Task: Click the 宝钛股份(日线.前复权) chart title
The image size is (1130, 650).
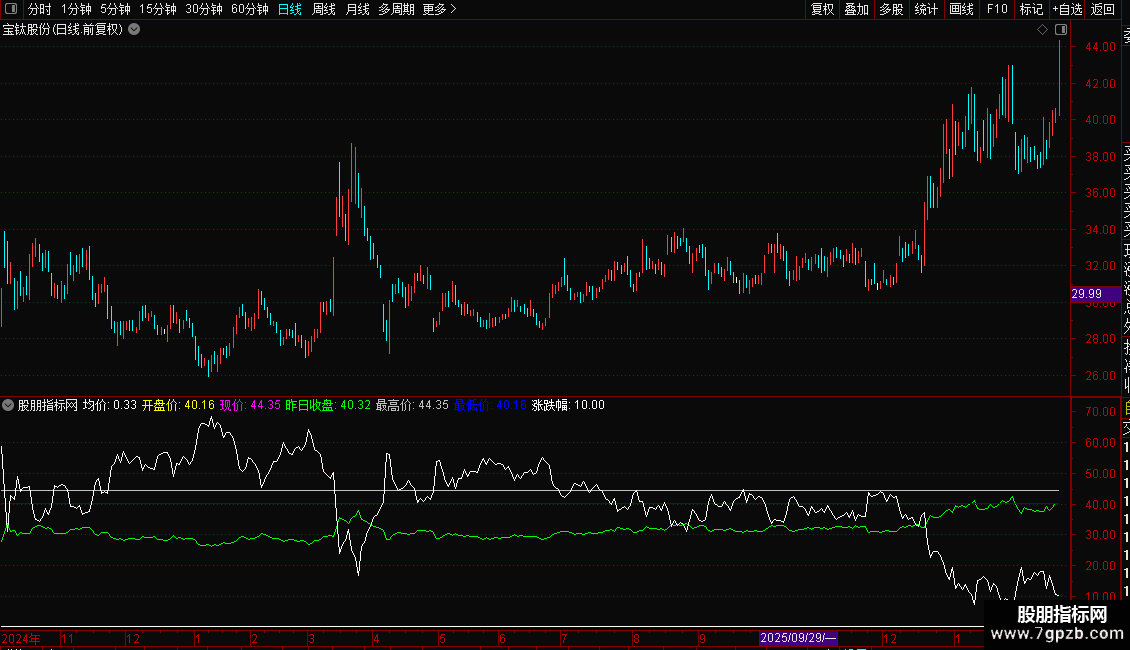Action: tap(63, 30)
